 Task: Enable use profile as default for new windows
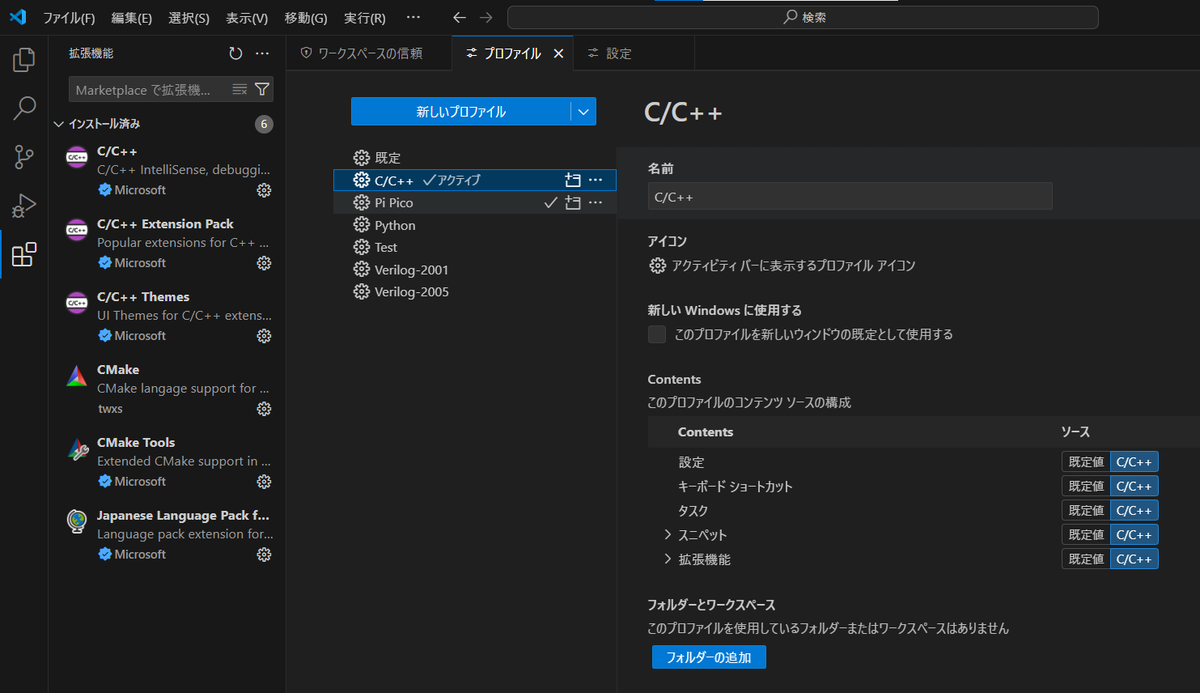coord(657,334)
